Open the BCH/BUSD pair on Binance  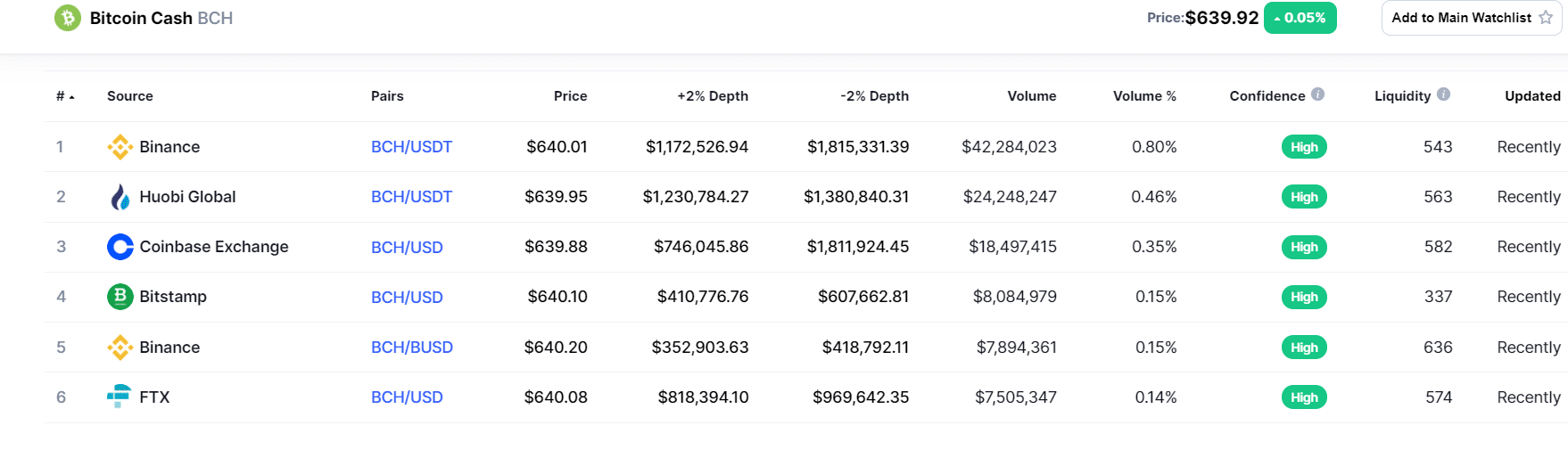[x=412, y=348]
